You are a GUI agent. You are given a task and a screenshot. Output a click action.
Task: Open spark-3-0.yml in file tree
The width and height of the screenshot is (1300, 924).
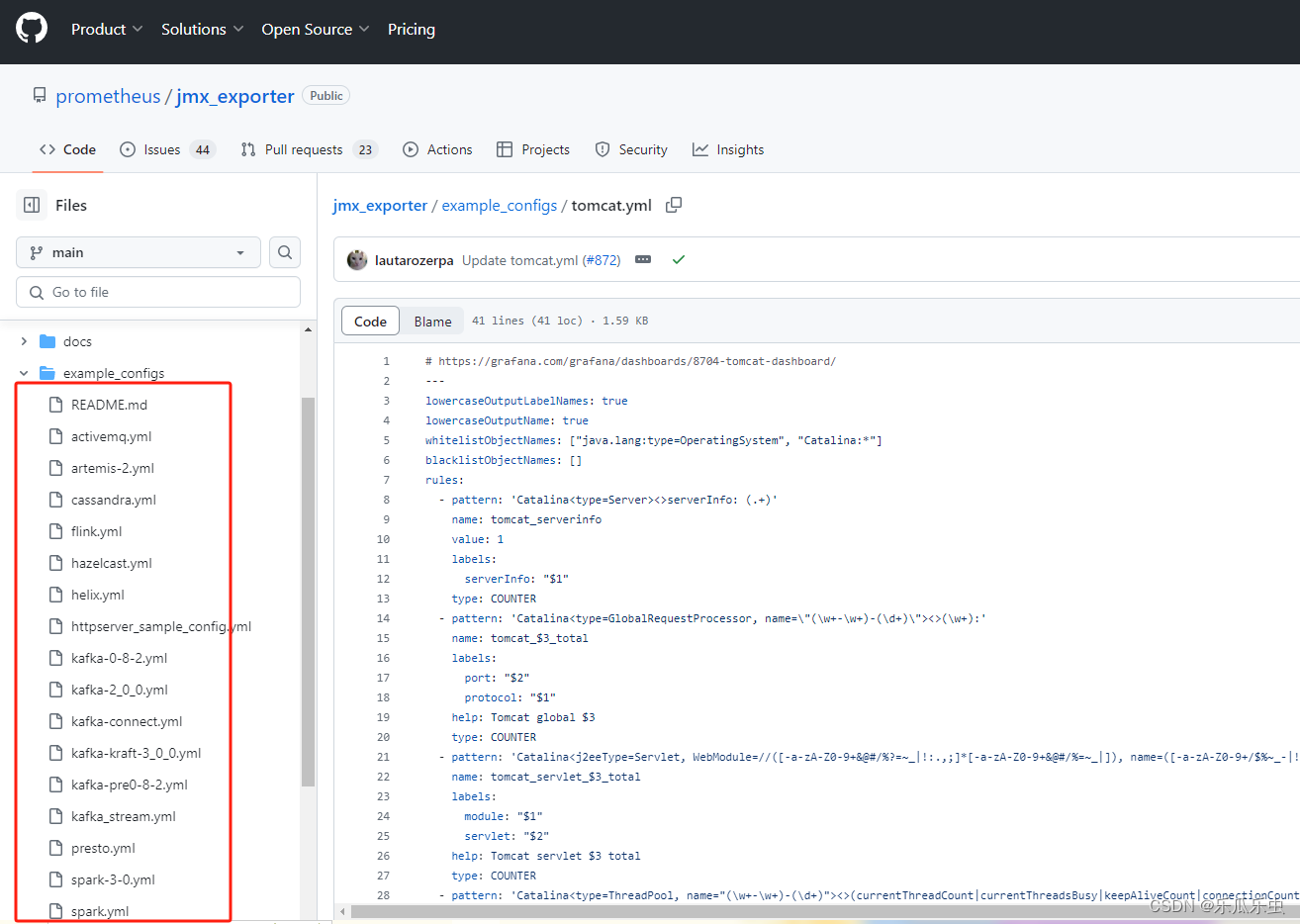113,879
